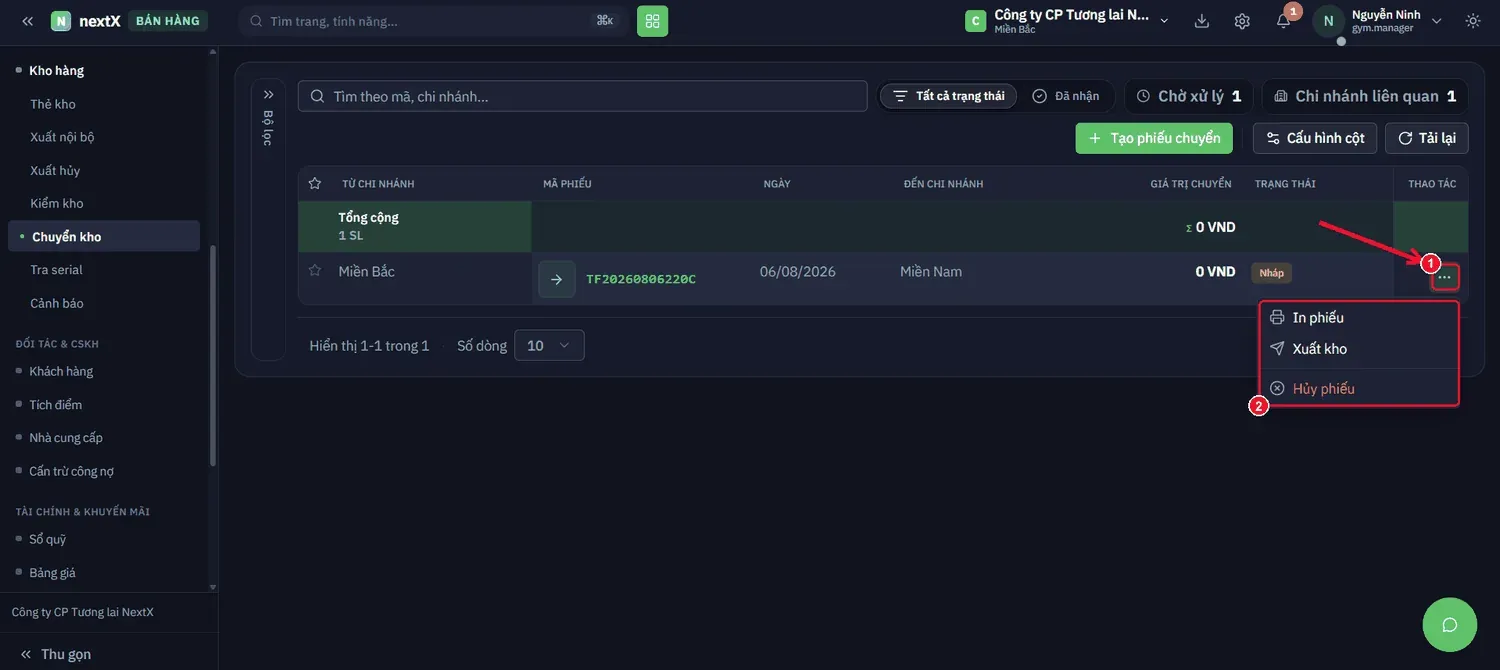Image resolution: width=1500 pixels, height=670 pixels.
Task: Click the arrow icon beside TF20260806220C
Action: pyautogui.click(x=557, y=279)
